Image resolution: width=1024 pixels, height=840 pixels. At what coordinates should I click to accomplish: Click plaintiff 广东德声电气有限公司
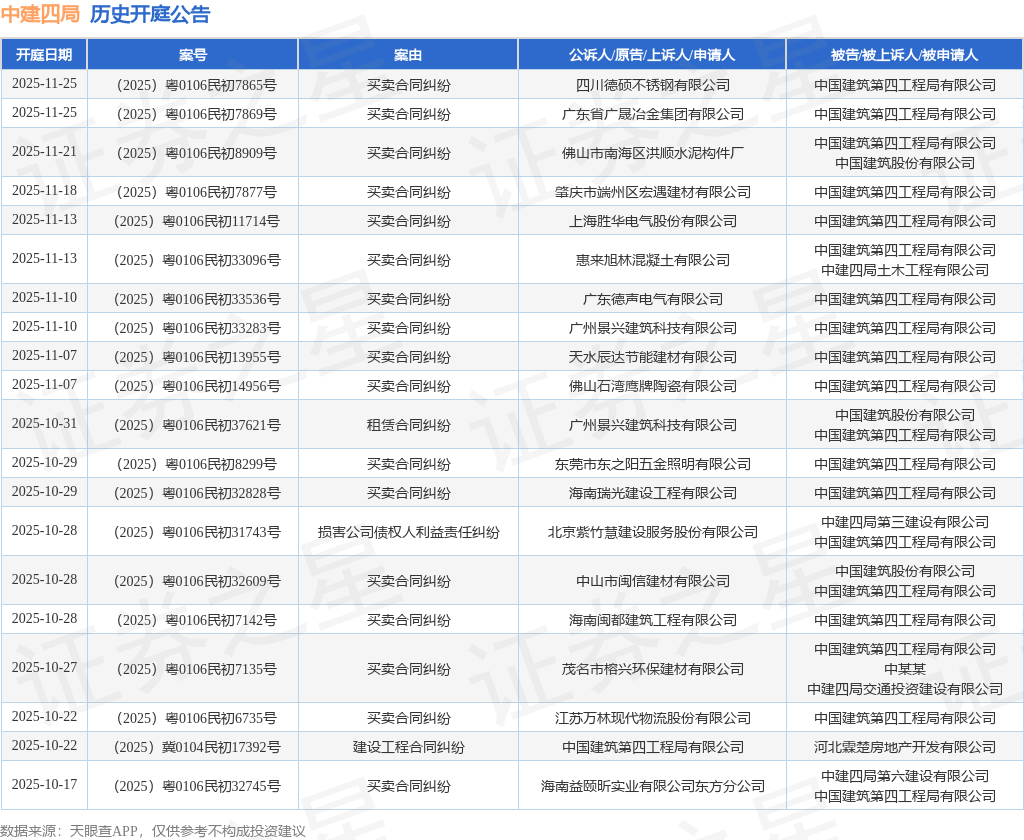click(x=652, y=299)
